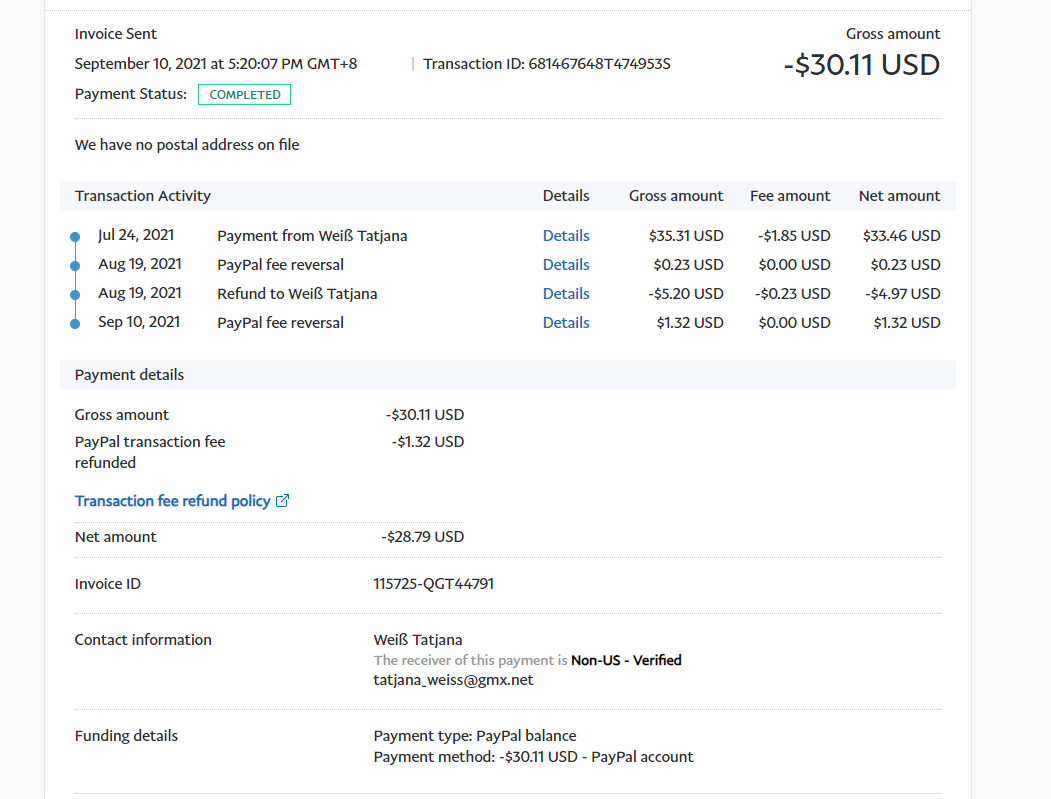Click the Transaction ID number

599,64
